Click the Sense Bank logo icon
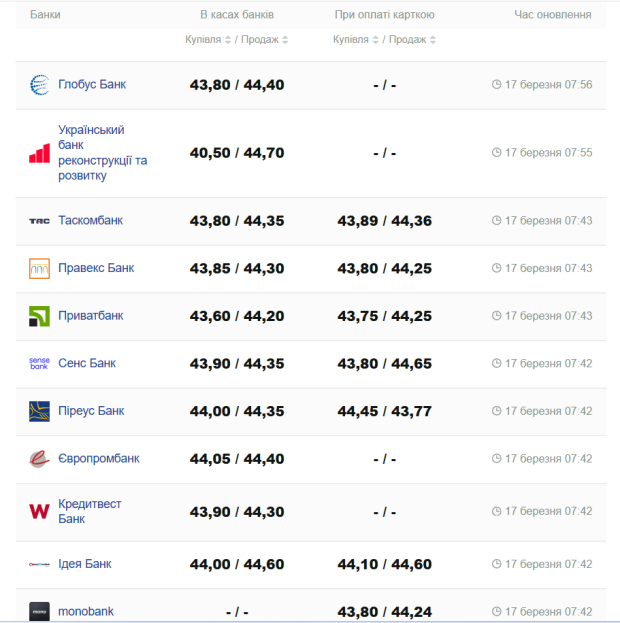 tap(39, 364)
